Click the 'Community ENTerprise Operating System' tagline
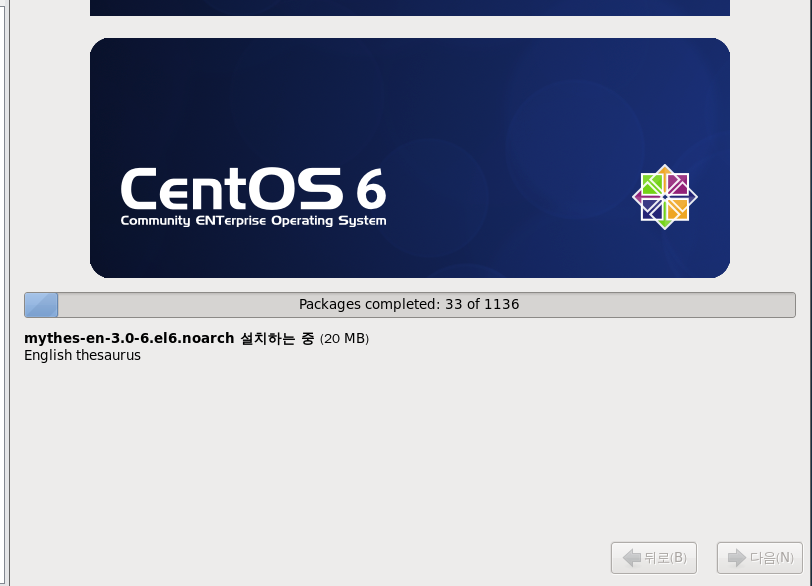812x586 pixels. pos(253,221)
